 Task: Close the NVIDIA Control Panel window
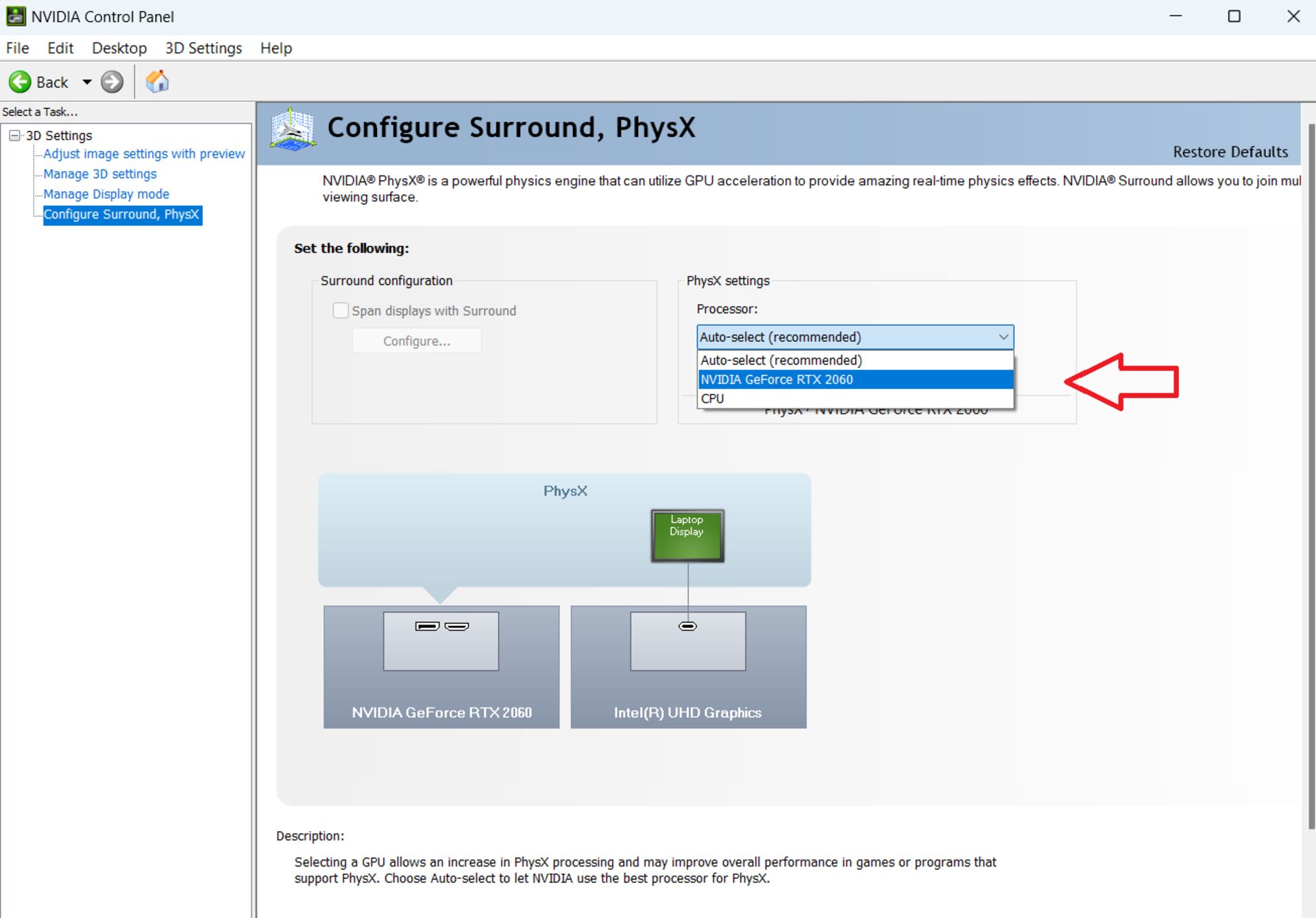click(1293, 16)
